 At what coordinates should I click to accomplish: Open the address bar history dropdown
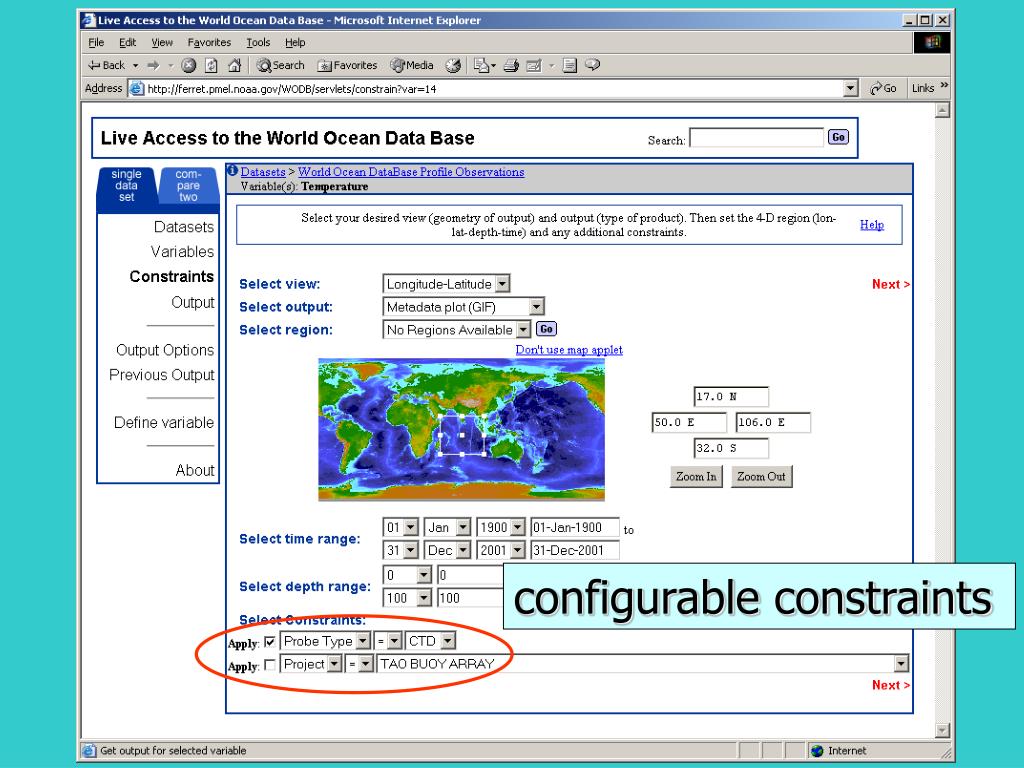tap(850, 88)
